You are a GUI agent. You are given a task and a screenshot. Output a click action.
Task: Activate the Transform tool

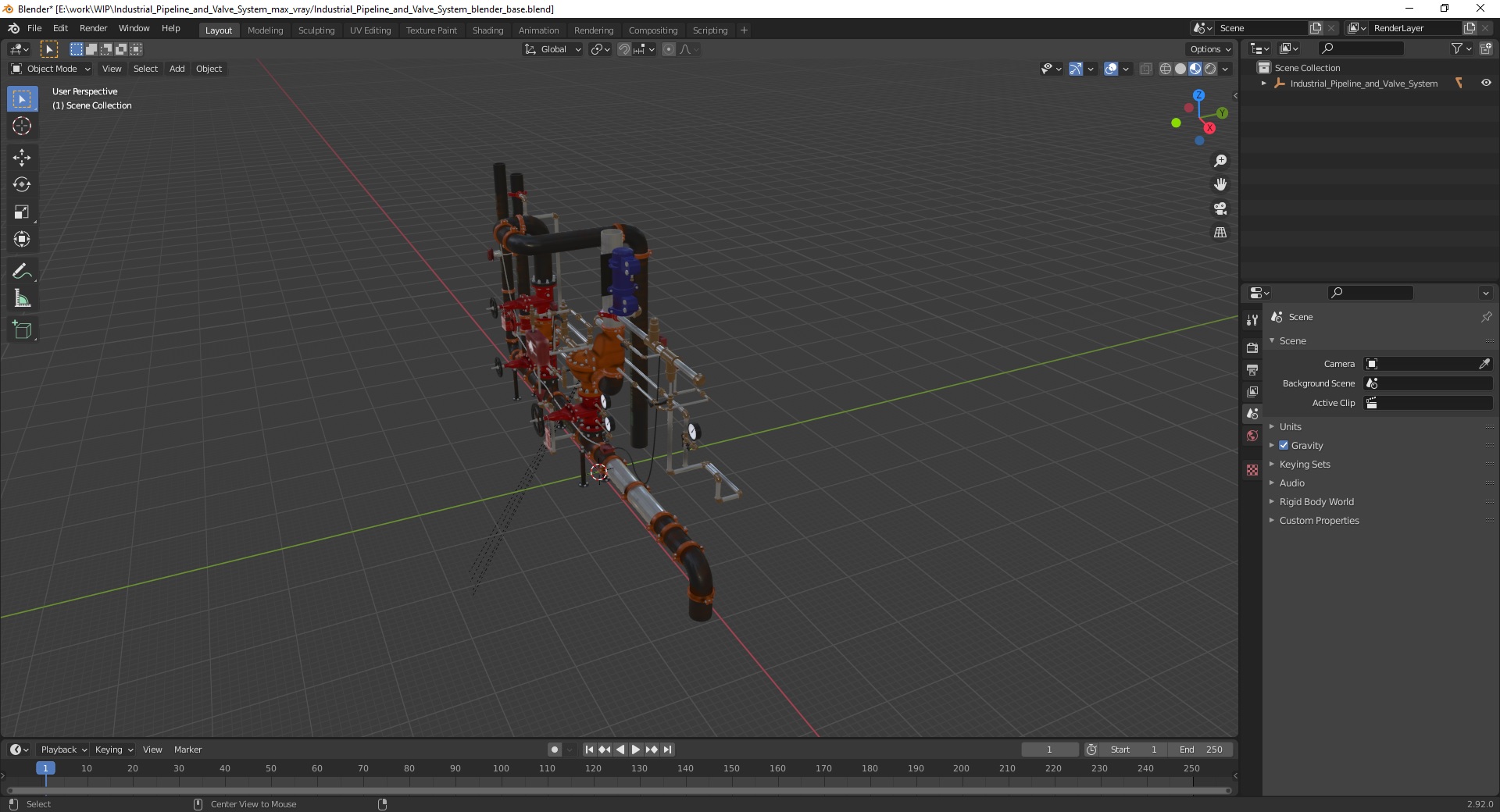(22, 240)
